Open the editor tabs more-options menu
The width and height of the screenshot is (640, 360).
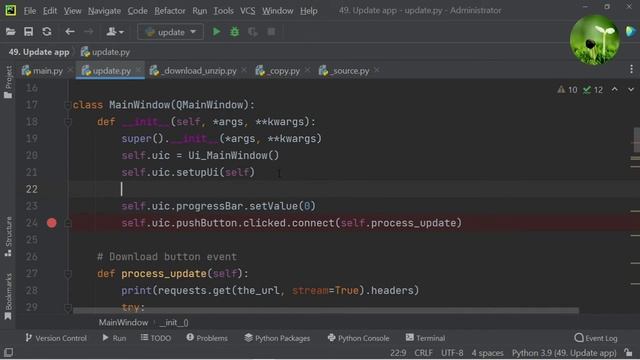point(631,70)
